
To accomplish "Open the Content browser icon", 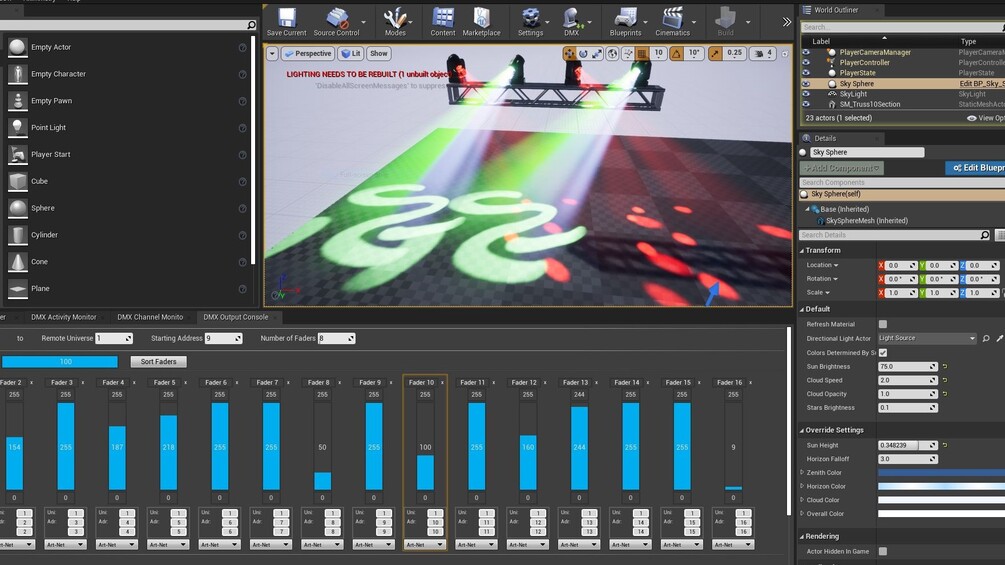I will point(442,18).
